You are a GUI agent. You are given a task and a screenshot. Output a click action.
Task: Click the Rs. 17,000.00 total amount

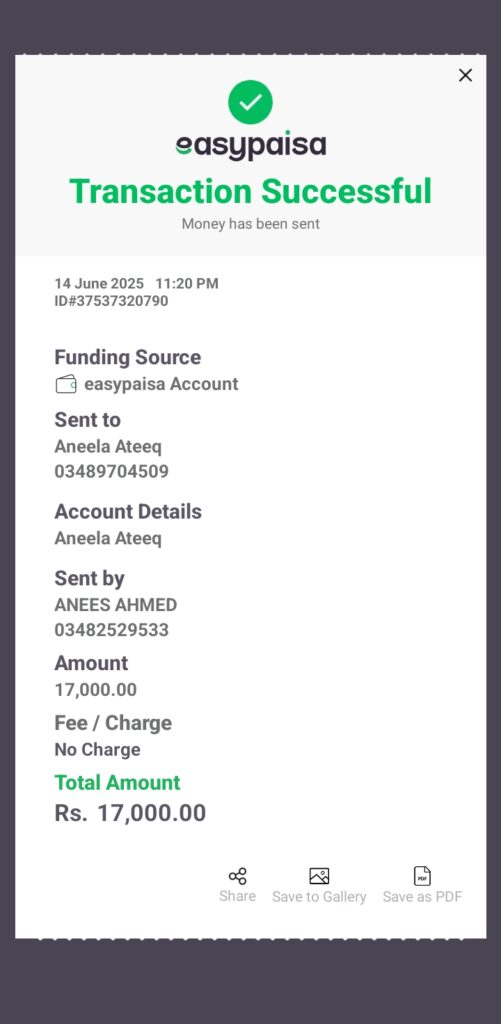(130, 813)
